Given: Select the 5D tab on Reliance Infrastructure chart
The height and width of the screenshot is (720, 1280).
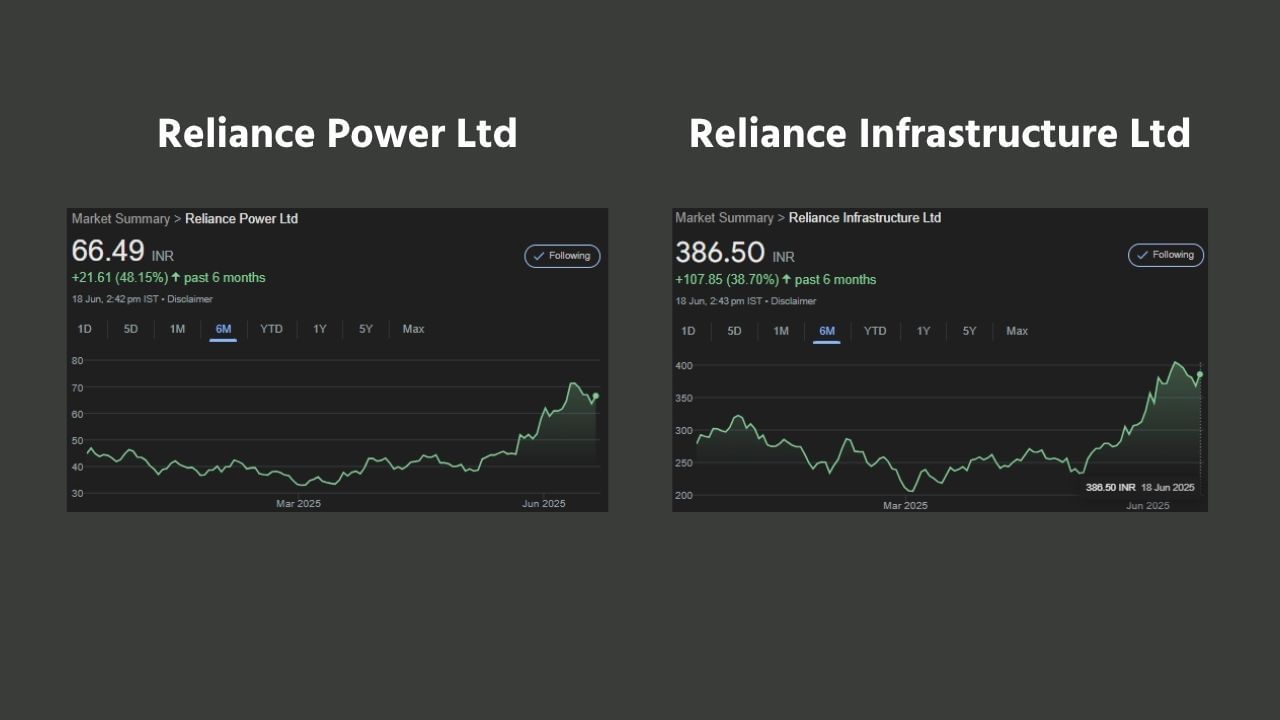Looking at the screenshot, I should pyautogui.click(x=735, y=331).
